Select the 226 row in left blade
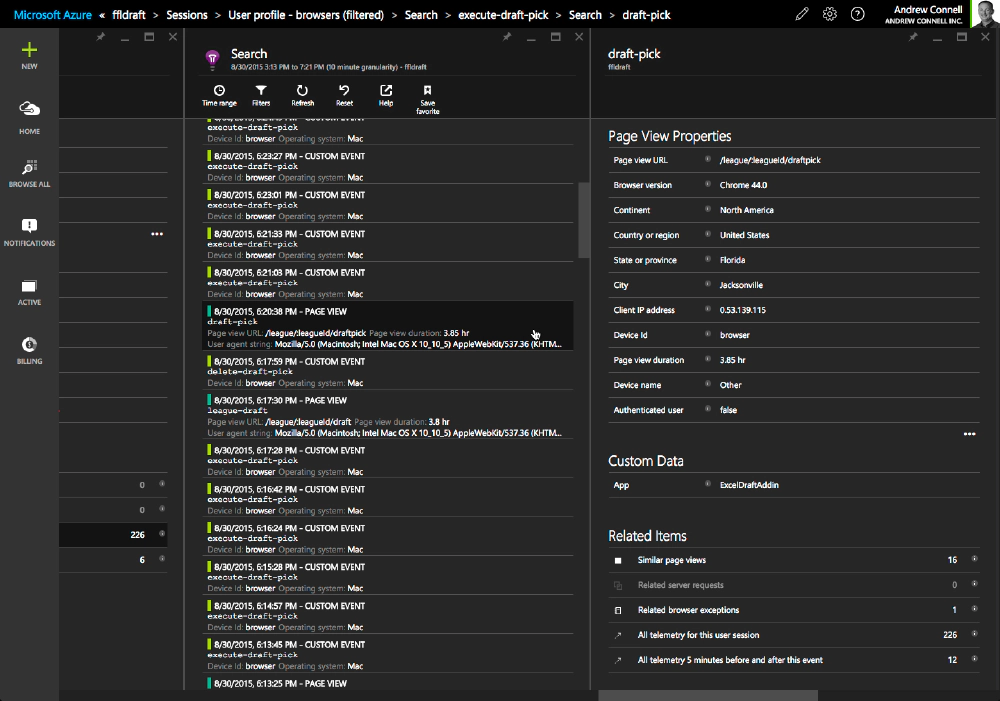 [114, 535]
